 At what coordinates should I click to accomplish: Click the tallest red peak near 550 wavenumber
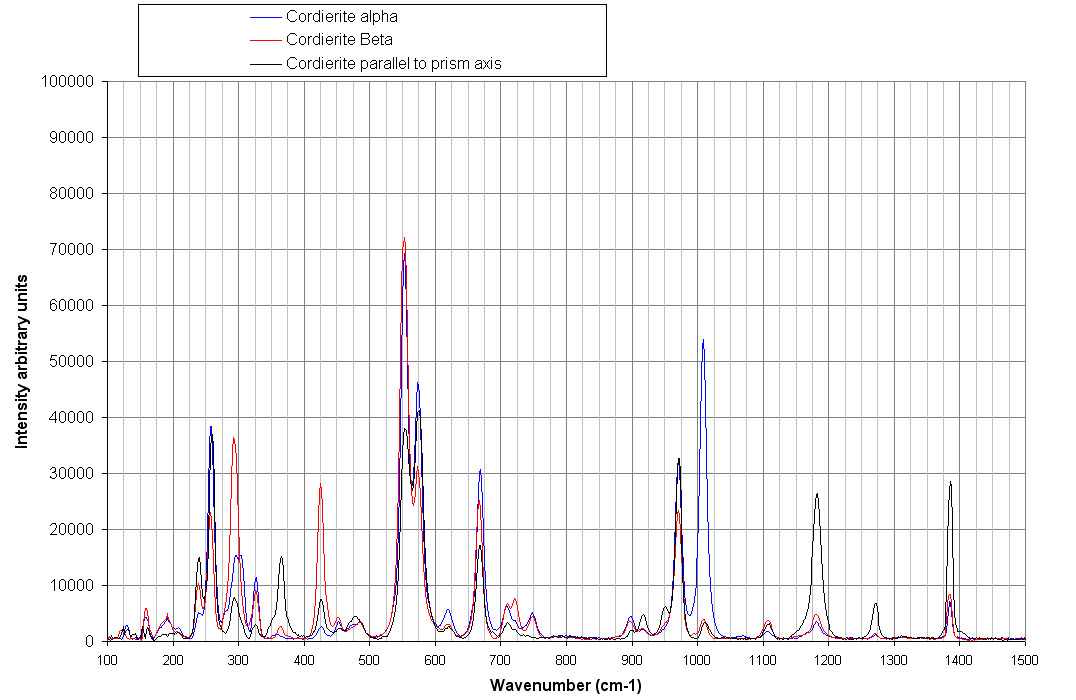(x=404, y=239)
